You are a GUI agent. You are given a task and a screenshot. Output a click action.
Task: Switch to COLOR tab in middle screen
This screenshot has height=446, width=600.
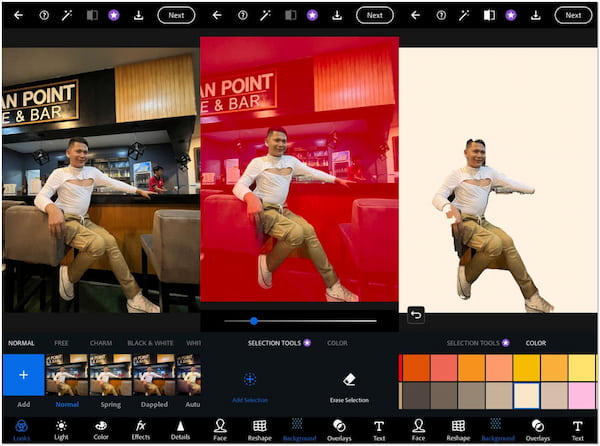point(337,343)
